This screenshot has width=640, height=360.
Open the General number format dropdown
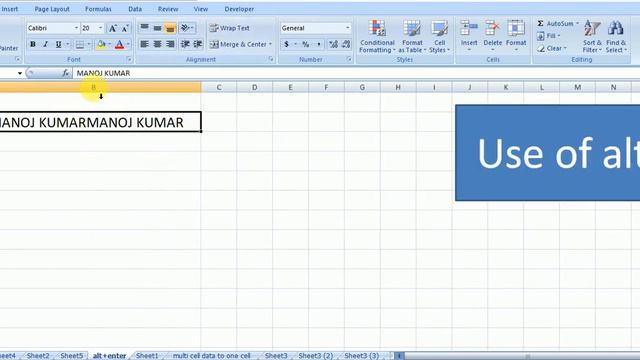click(x=347, y=28)
